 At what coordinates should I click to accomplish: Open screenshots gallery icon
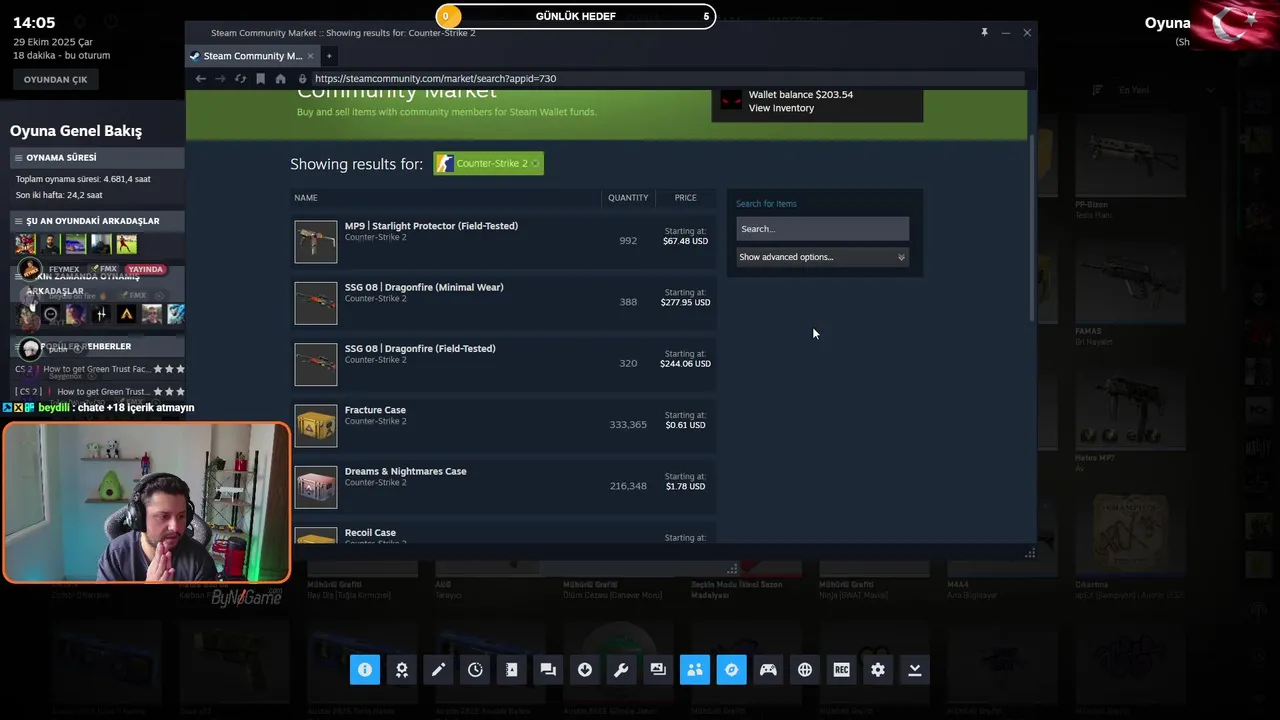(x=658, y=670)
